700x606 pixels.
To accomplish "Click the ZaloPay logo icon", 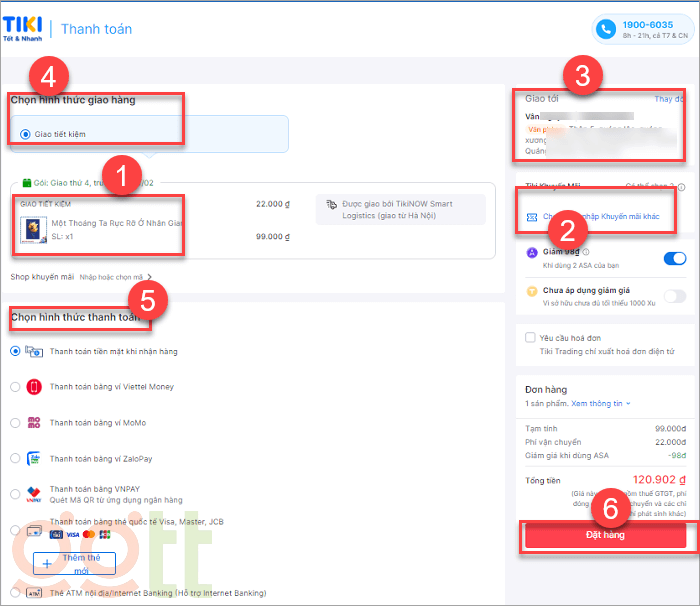I will coord(34,458).
